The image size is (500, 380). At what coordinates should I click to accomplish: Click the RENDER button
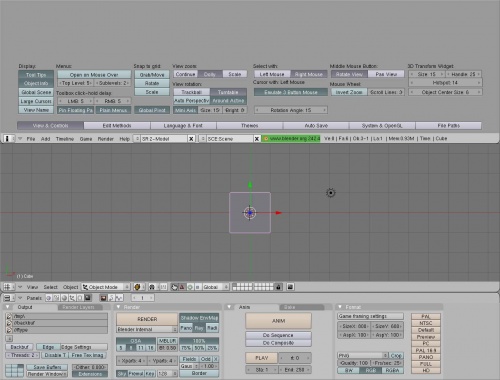tap(147, 319)
